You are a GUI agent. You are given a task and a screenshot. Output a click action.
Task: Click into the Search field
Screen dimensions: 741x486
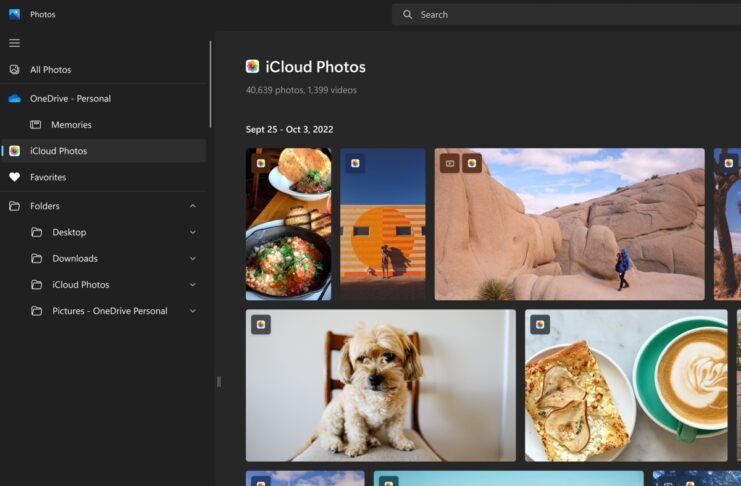(x=566, y=15)
